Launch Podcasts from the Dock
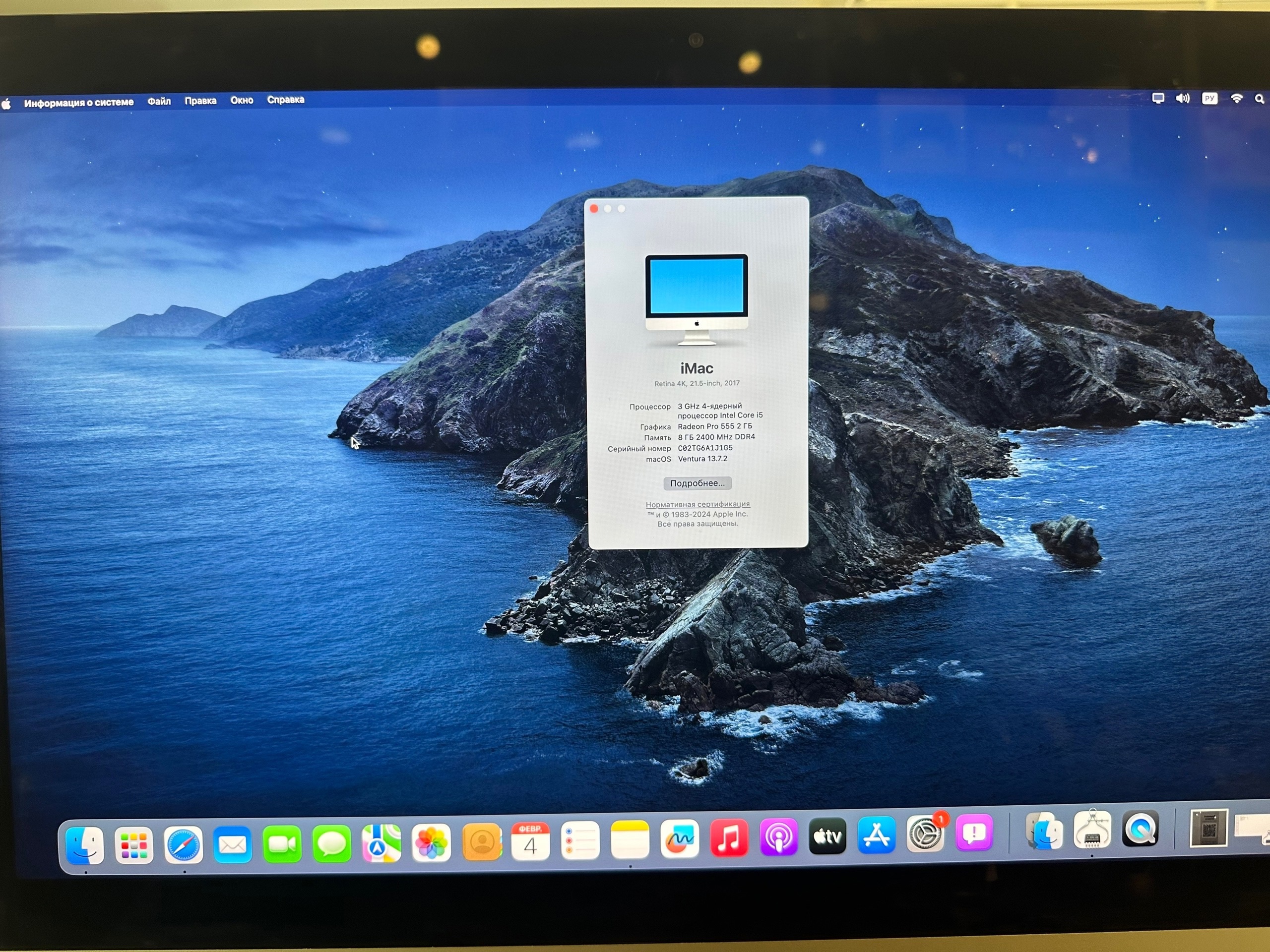The image size is (1270, 952). coord(778,837)
